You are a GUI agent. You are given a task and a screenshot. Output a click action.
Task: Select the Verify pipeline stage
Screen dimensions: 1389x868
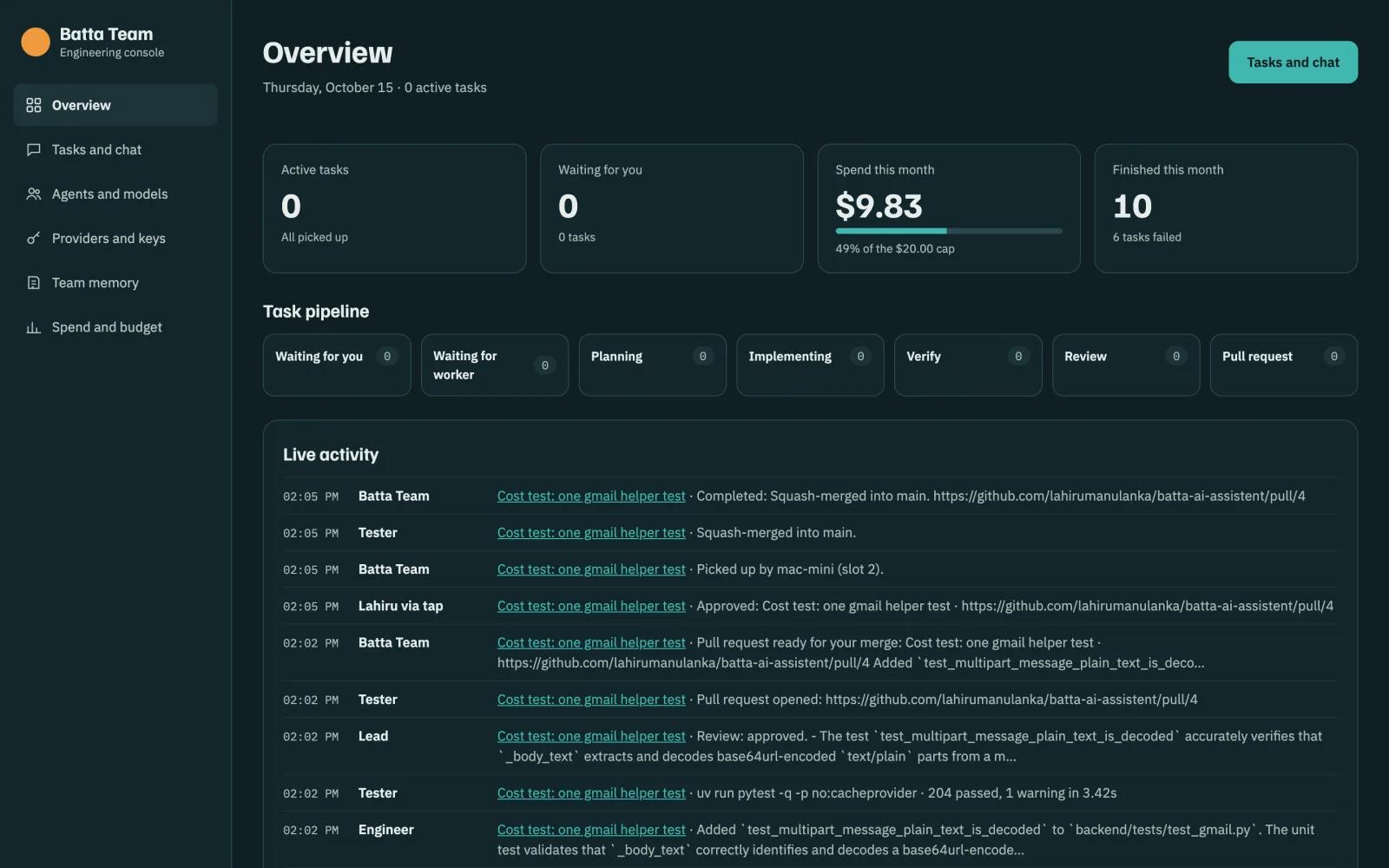pyautogui.click(x=968, y=365)
